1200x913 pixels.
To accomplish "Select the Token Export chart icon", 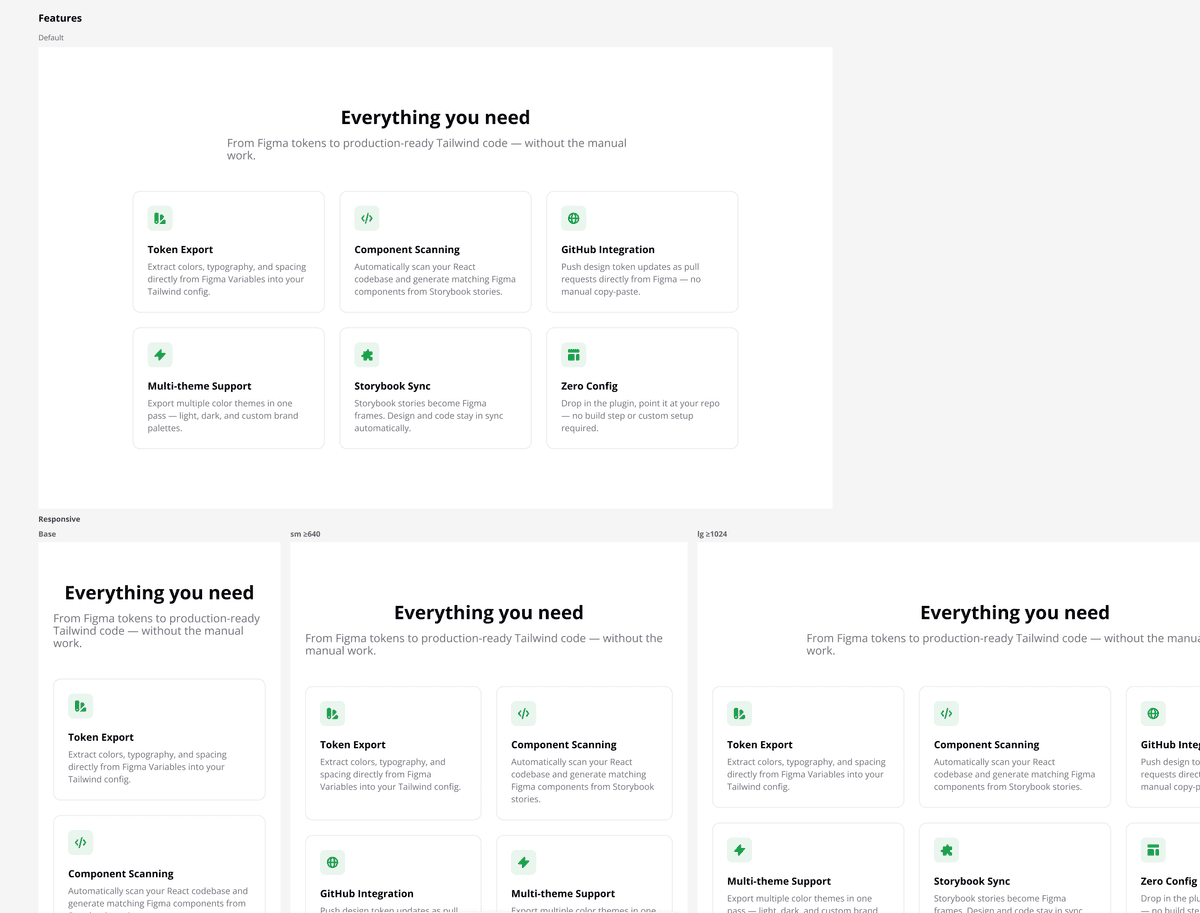I will [x=160, y=218].
